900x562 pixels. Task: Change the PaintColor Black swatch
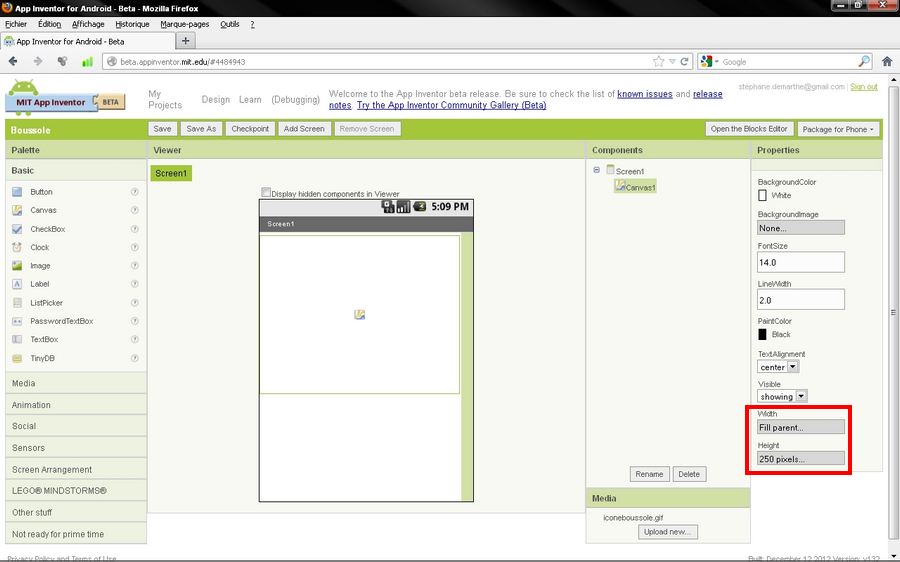[762, 334]
